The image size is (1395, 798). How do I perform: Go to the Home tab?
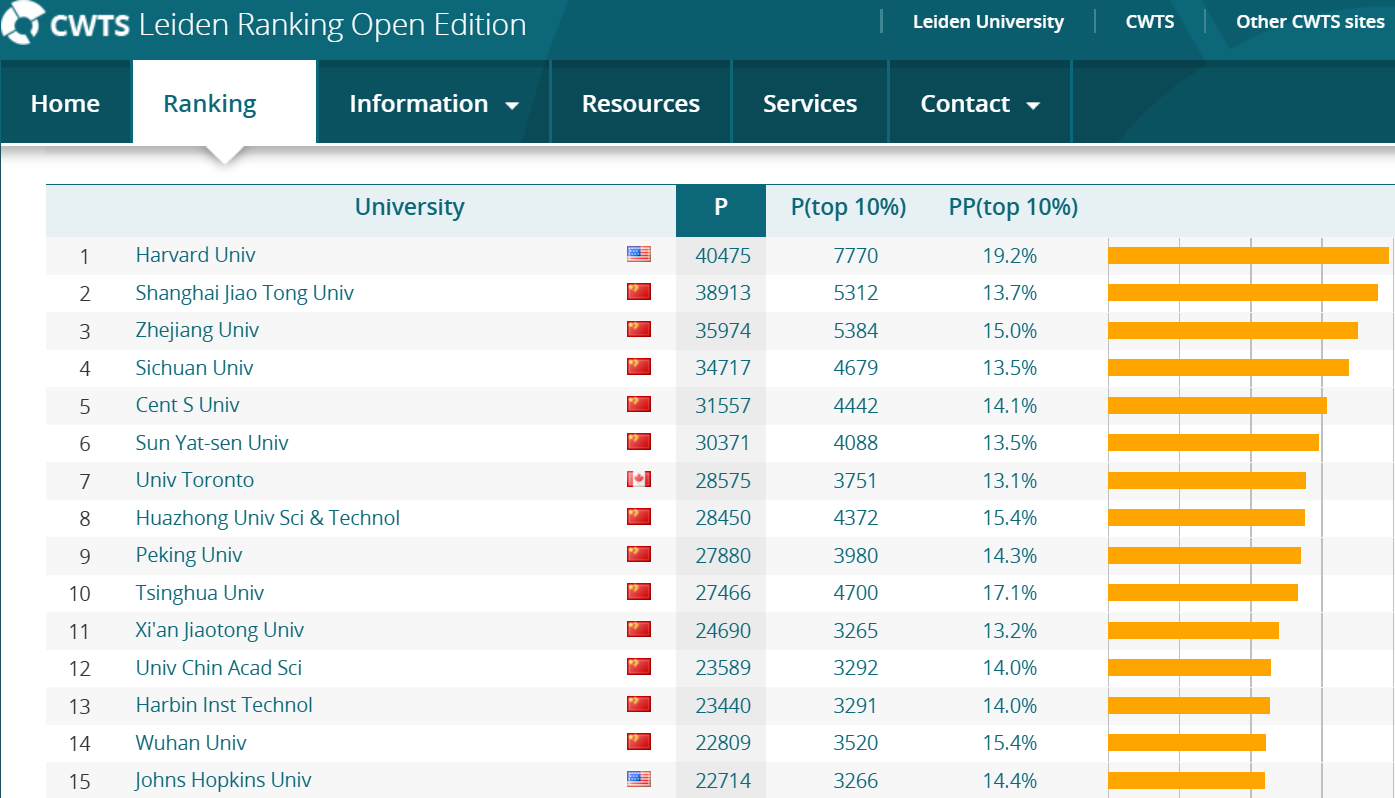click(65, 104)
